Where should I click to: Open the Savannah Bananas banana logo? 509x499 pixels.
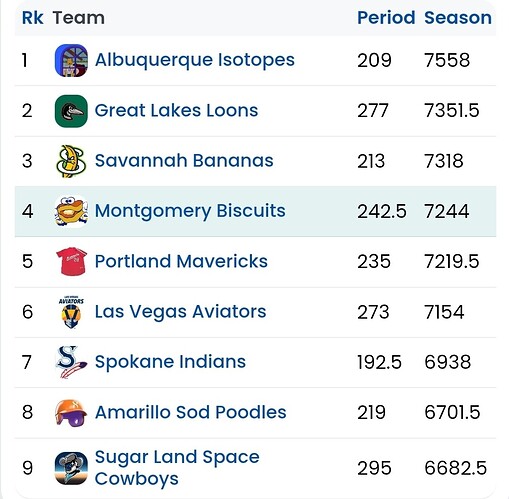tap(71, 161)
